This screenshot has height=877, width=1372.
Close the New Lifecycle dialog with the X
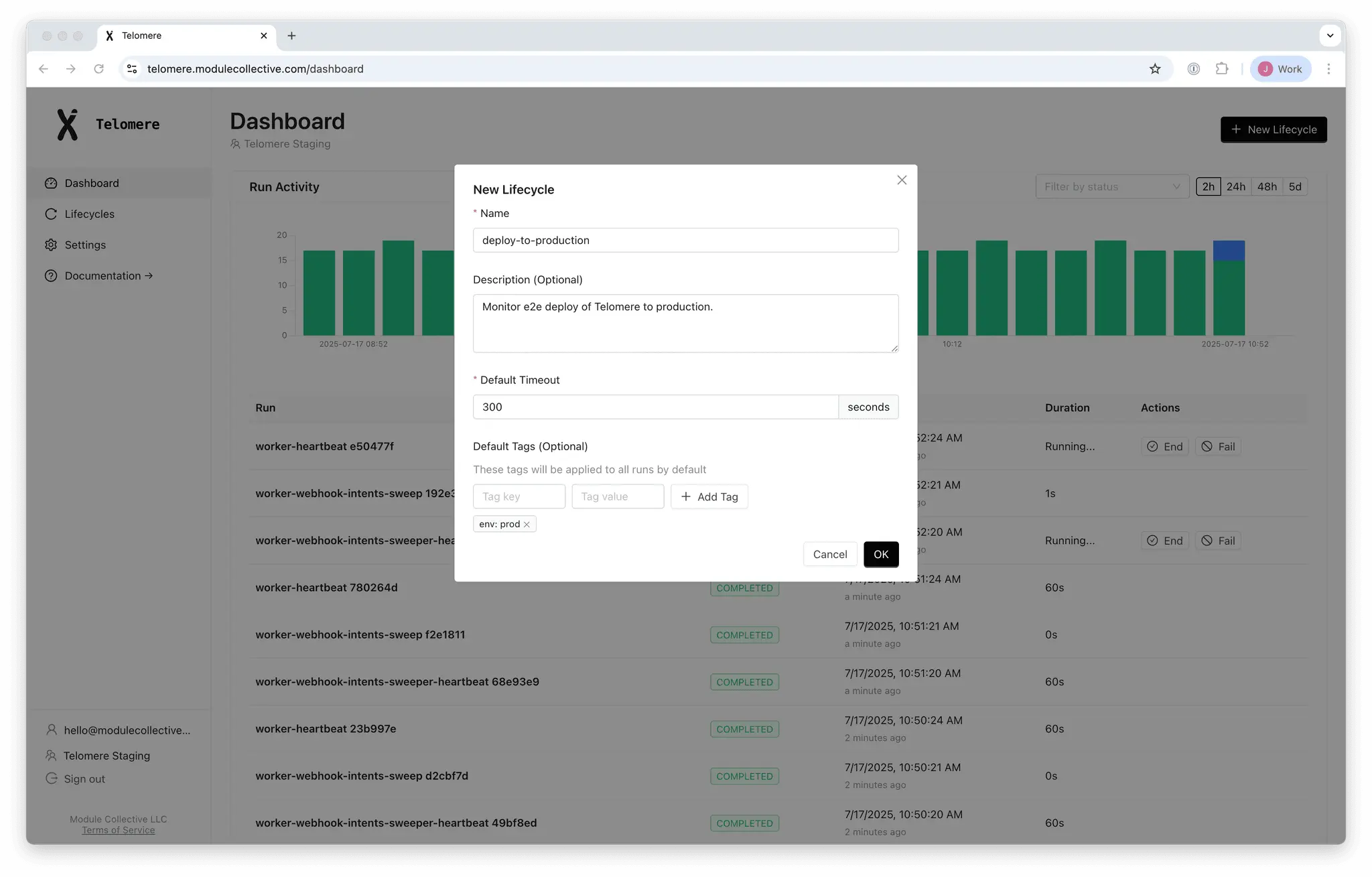click(x=902, y=180)
